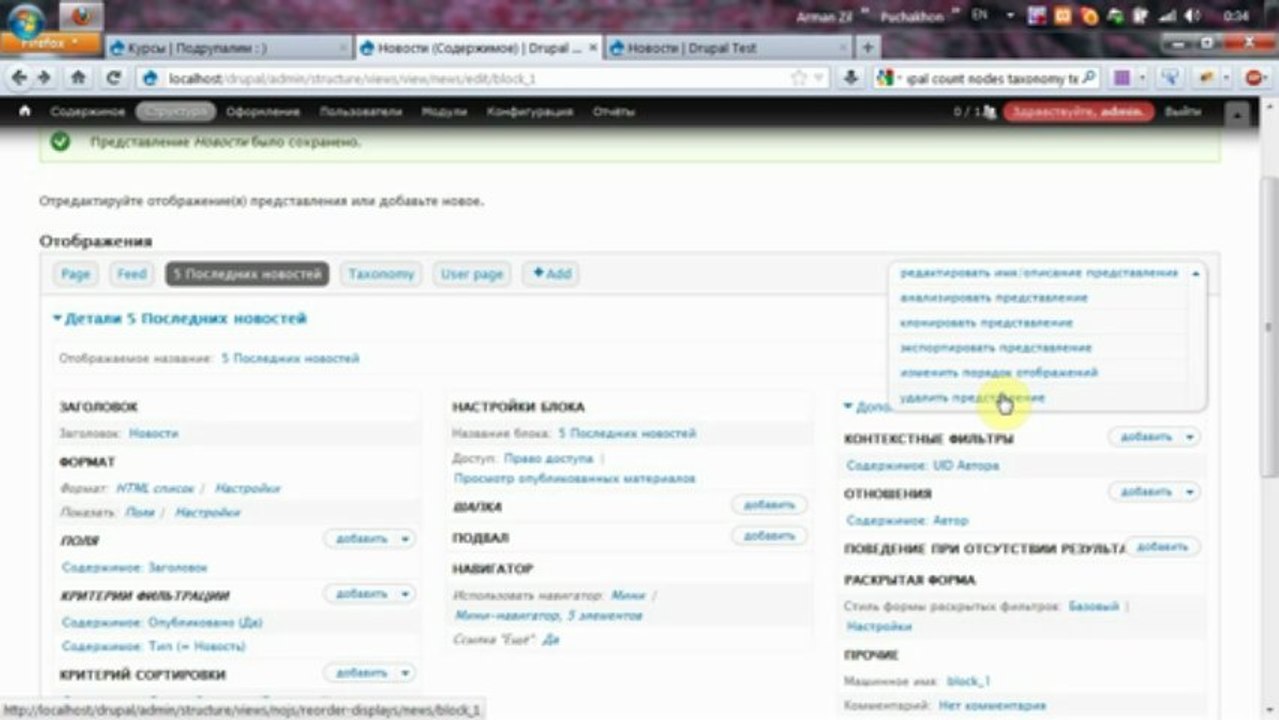
Task: Open the orange Firefox menu button
Action: [49, 44]
